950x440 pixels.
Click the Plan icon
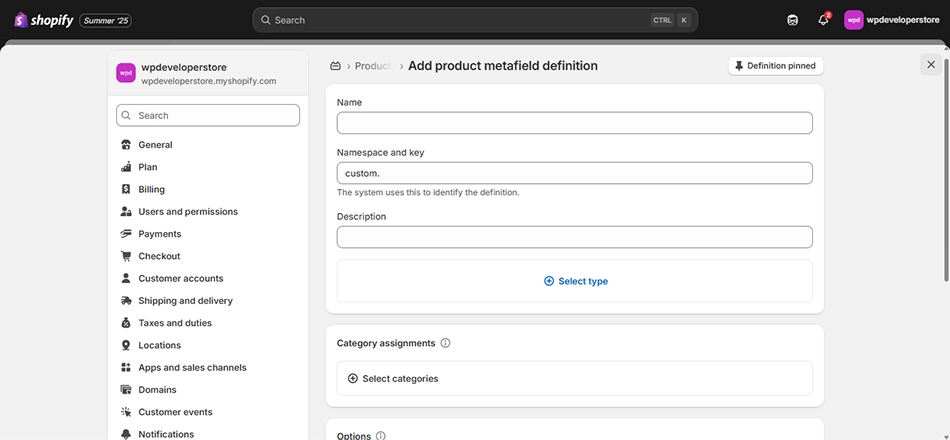click(126, 167)
